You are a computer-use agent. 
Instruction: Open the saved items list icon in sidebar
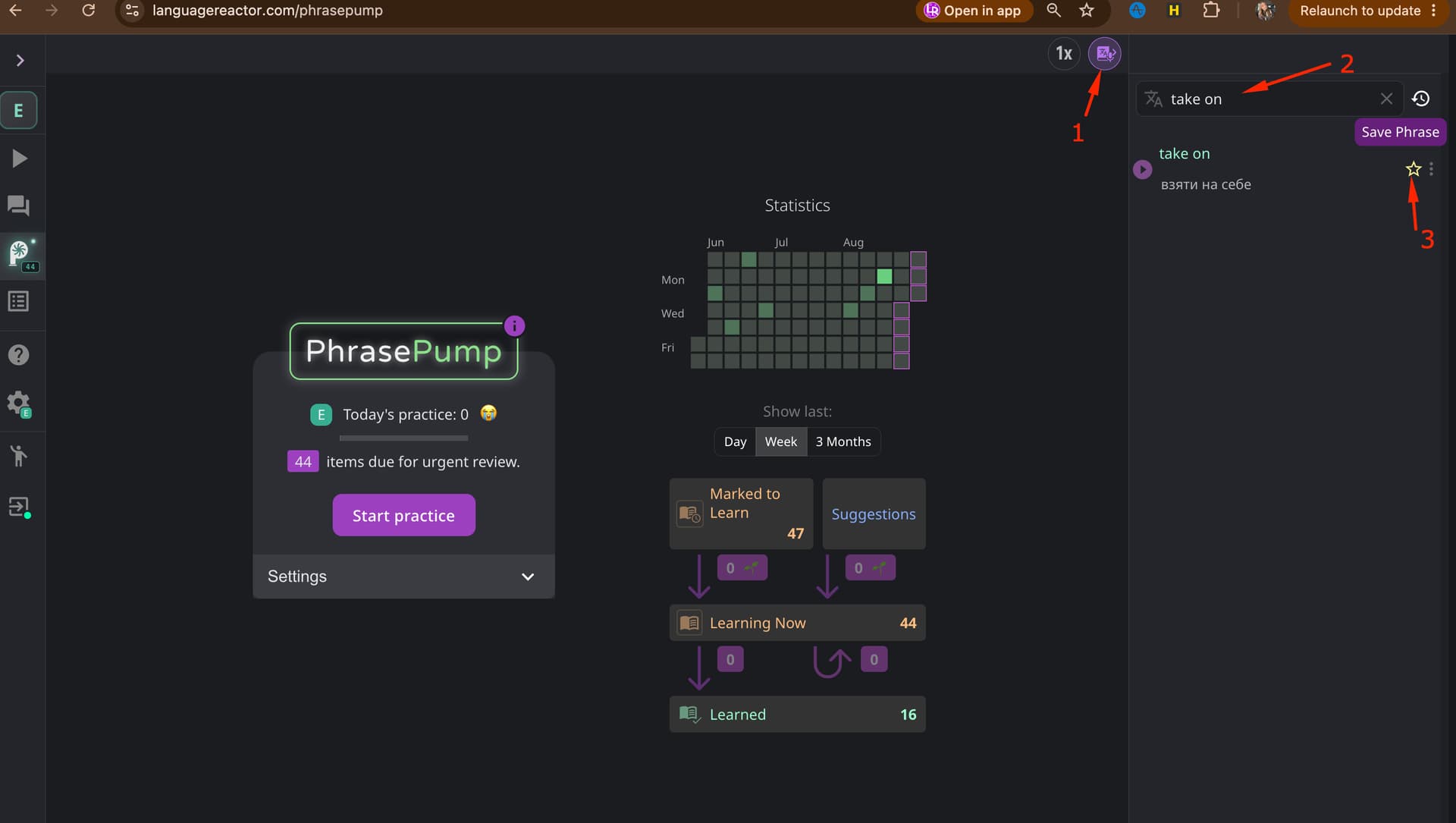point(19,301)
